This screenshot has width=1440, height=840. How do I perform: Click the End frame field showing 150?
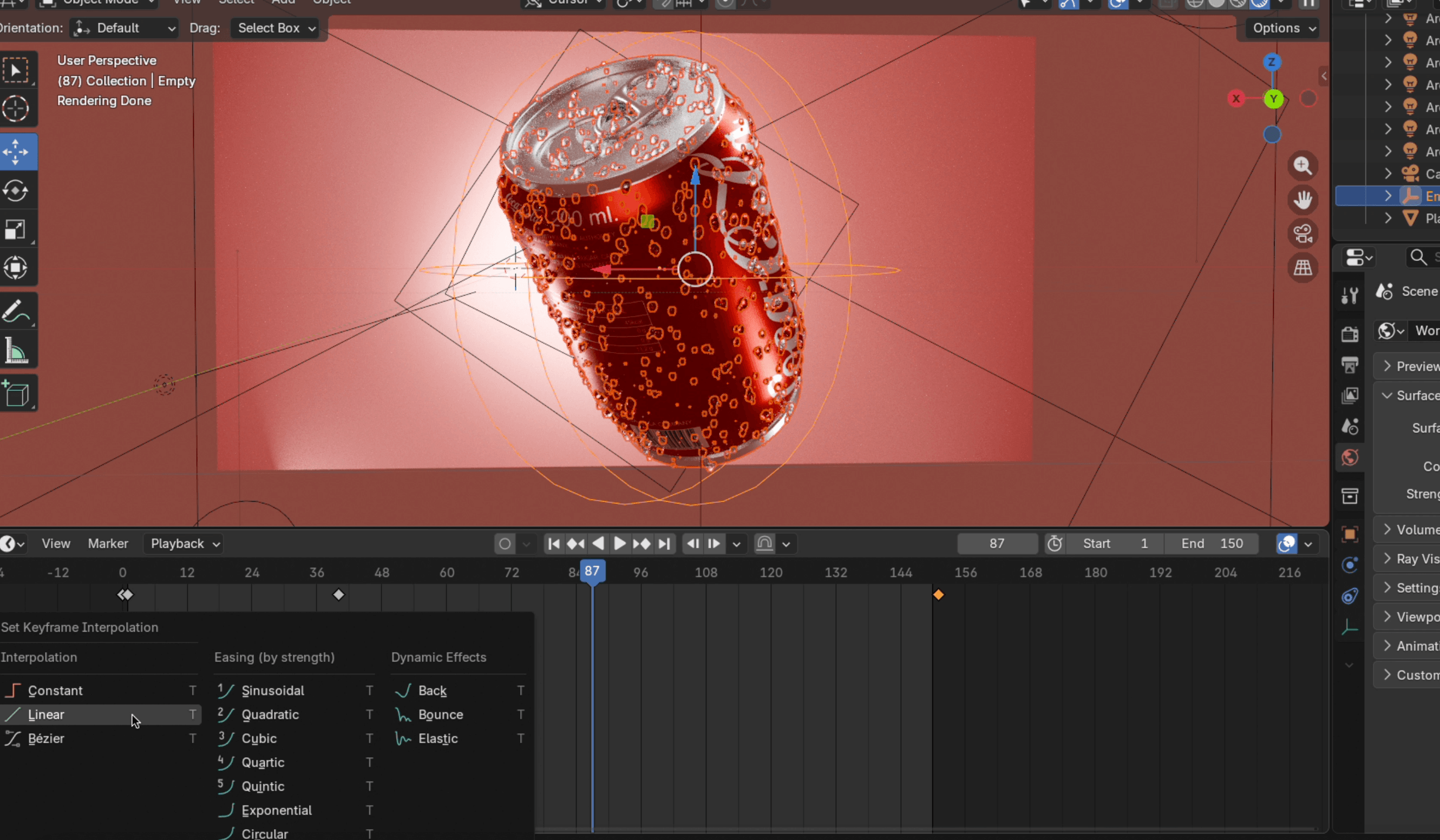point(1212,543)
